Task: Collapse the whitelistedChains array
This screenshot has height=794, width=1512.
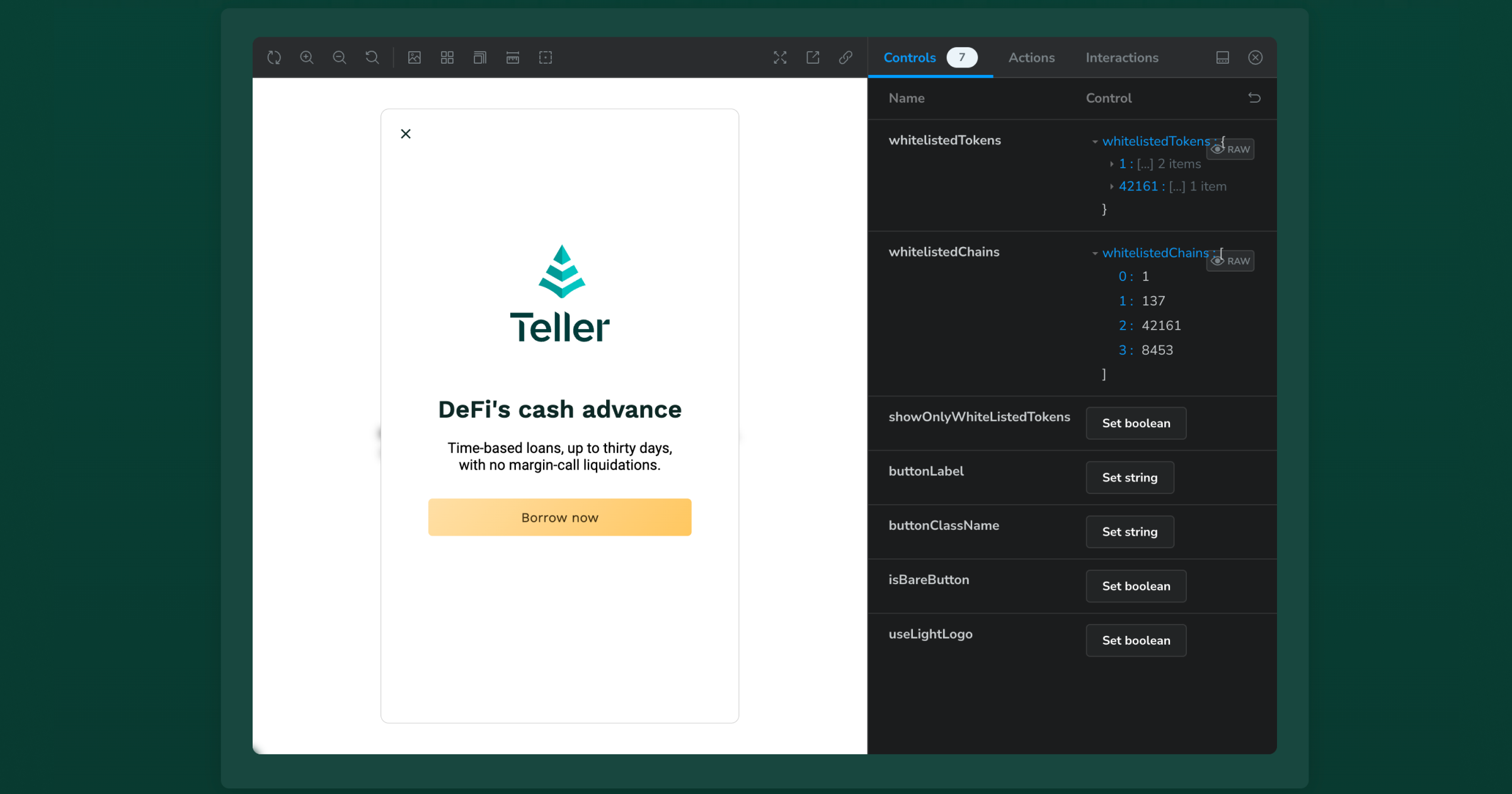Action: click(x=1094, y=253)
